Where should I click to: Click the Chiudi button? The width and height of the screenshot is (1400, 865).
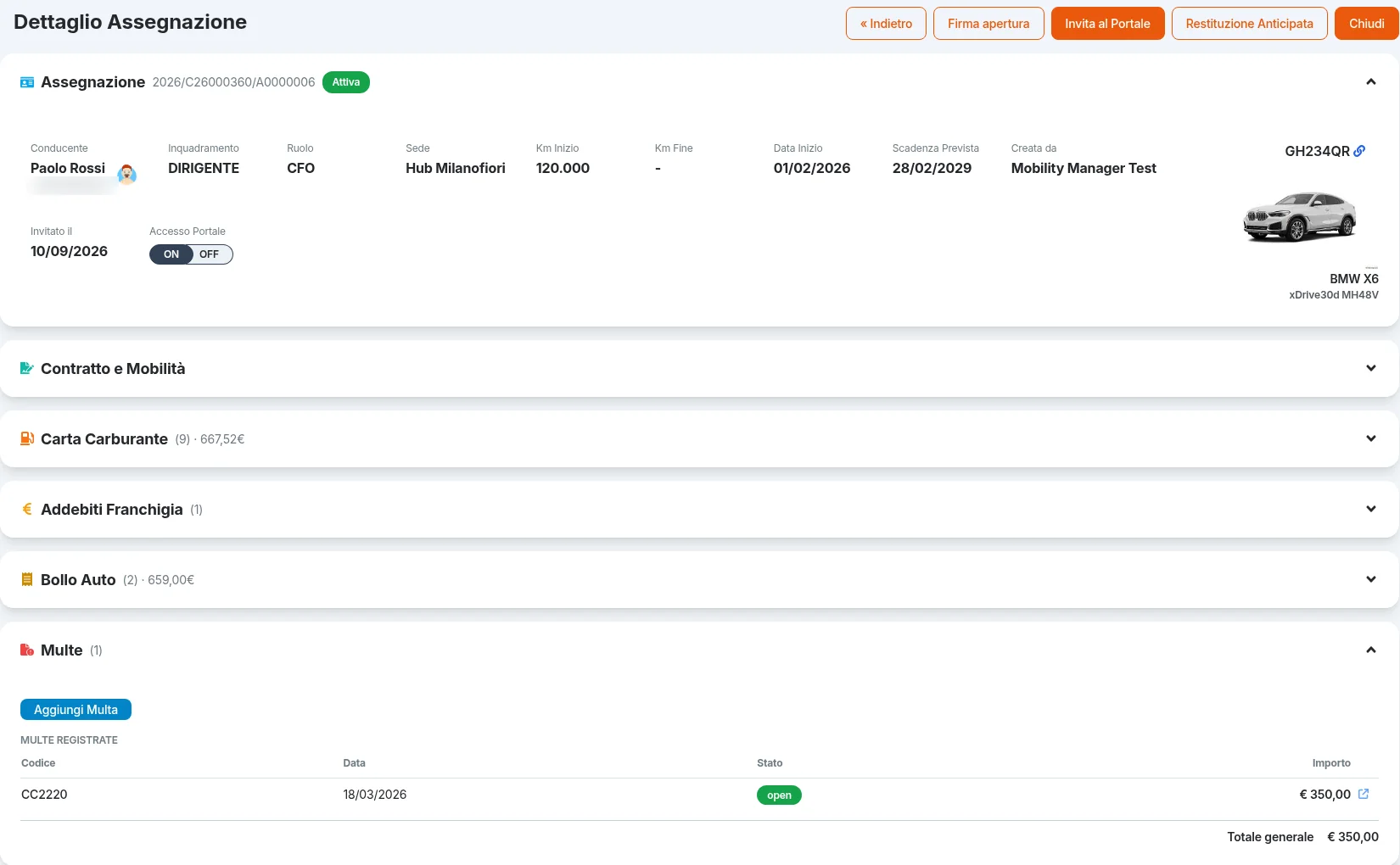1366,24
